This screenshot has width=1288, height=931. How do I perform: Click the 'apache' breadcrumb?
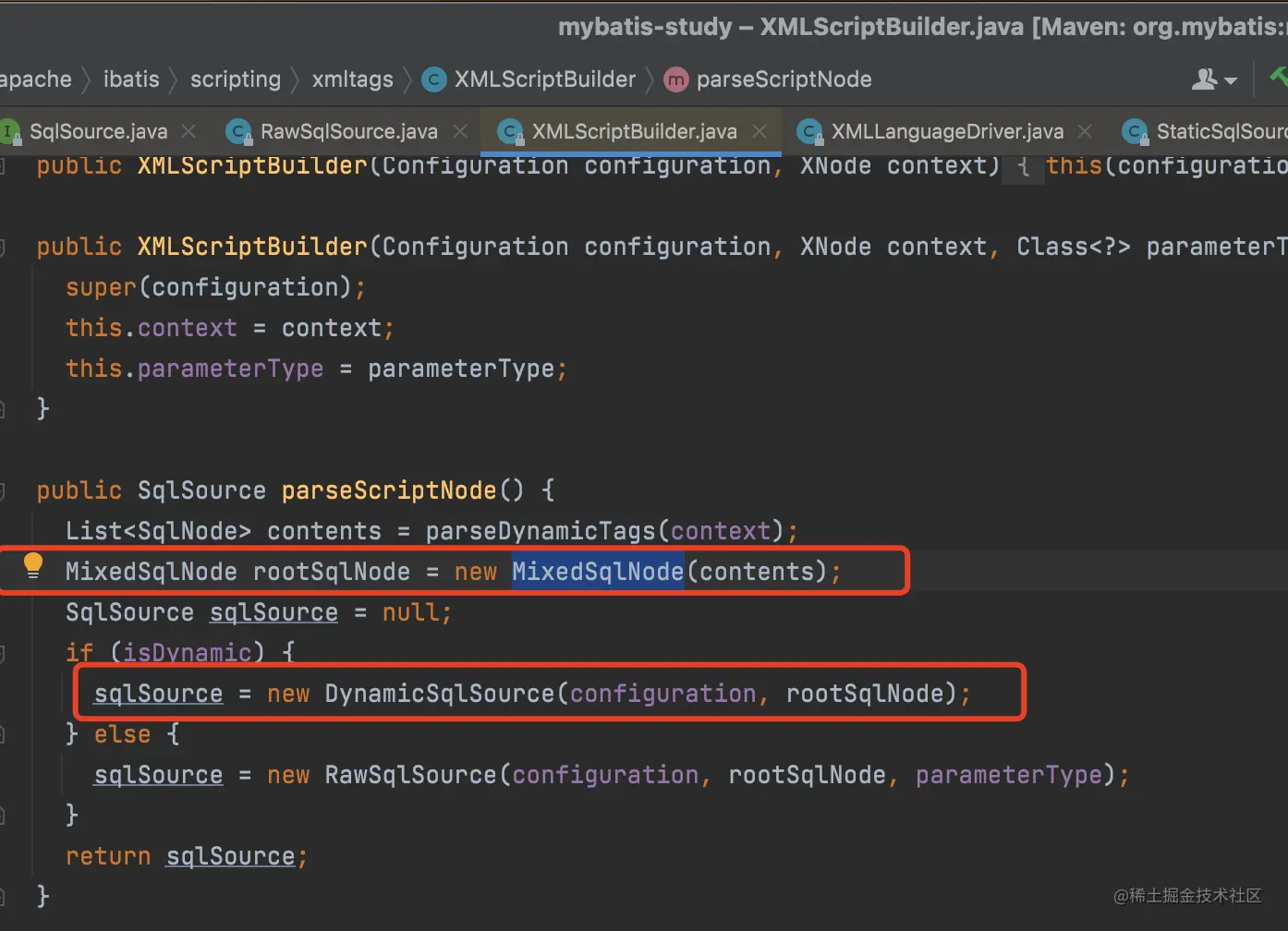35,79
